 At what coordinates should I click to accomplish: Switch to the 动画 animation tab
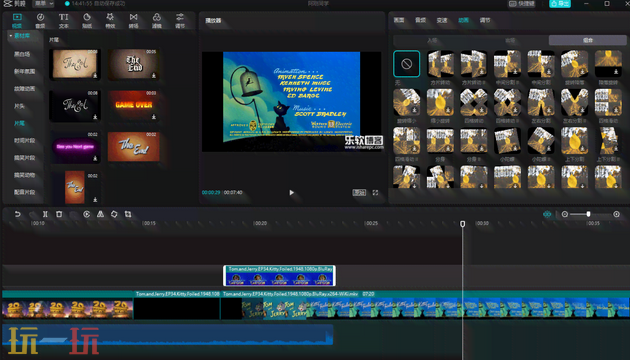coord(463,20)
